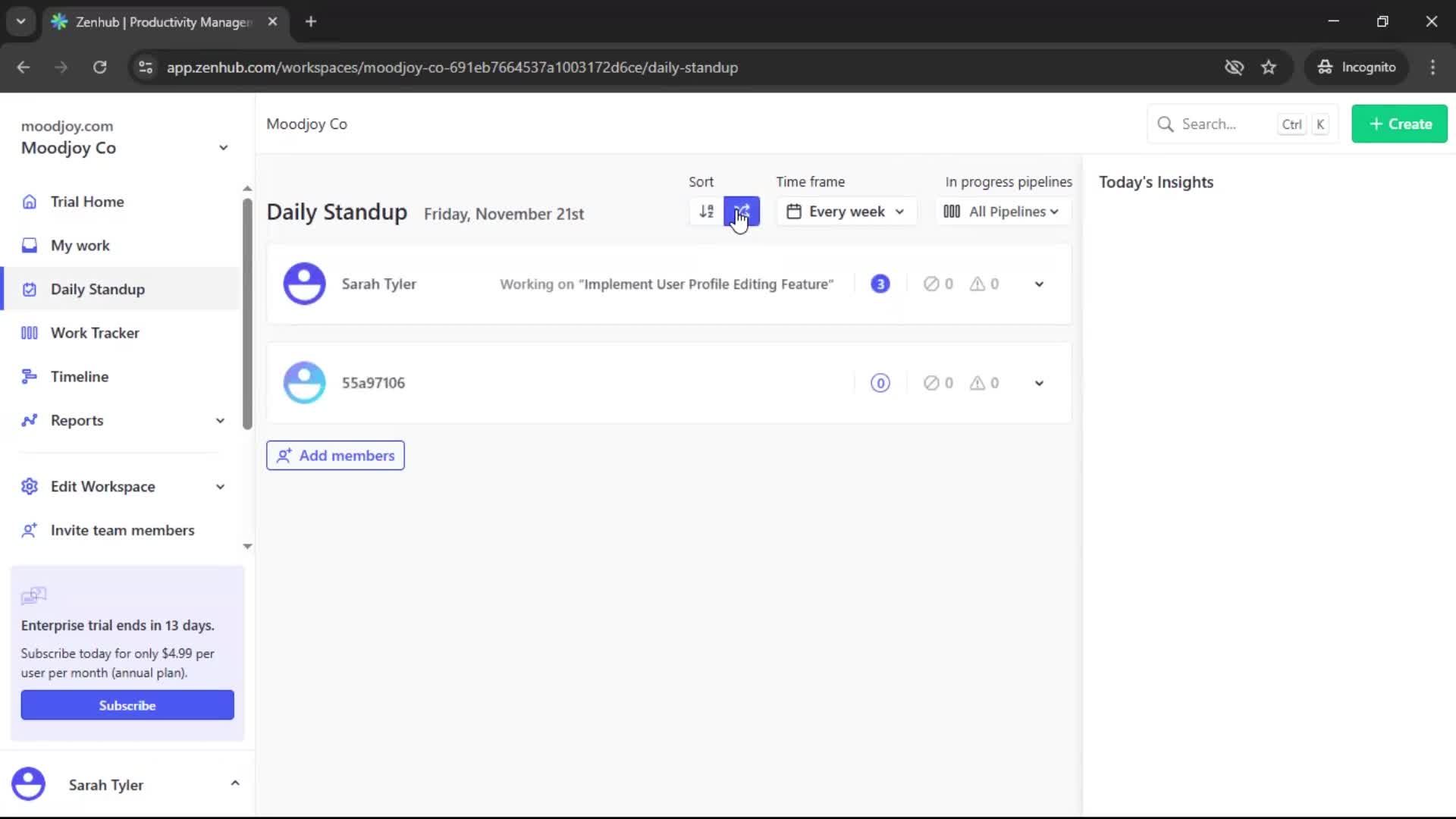This screenshot has height=819, width=1456.
Task: Click the Timeline icon in sidebar
Action: [29, 376]
